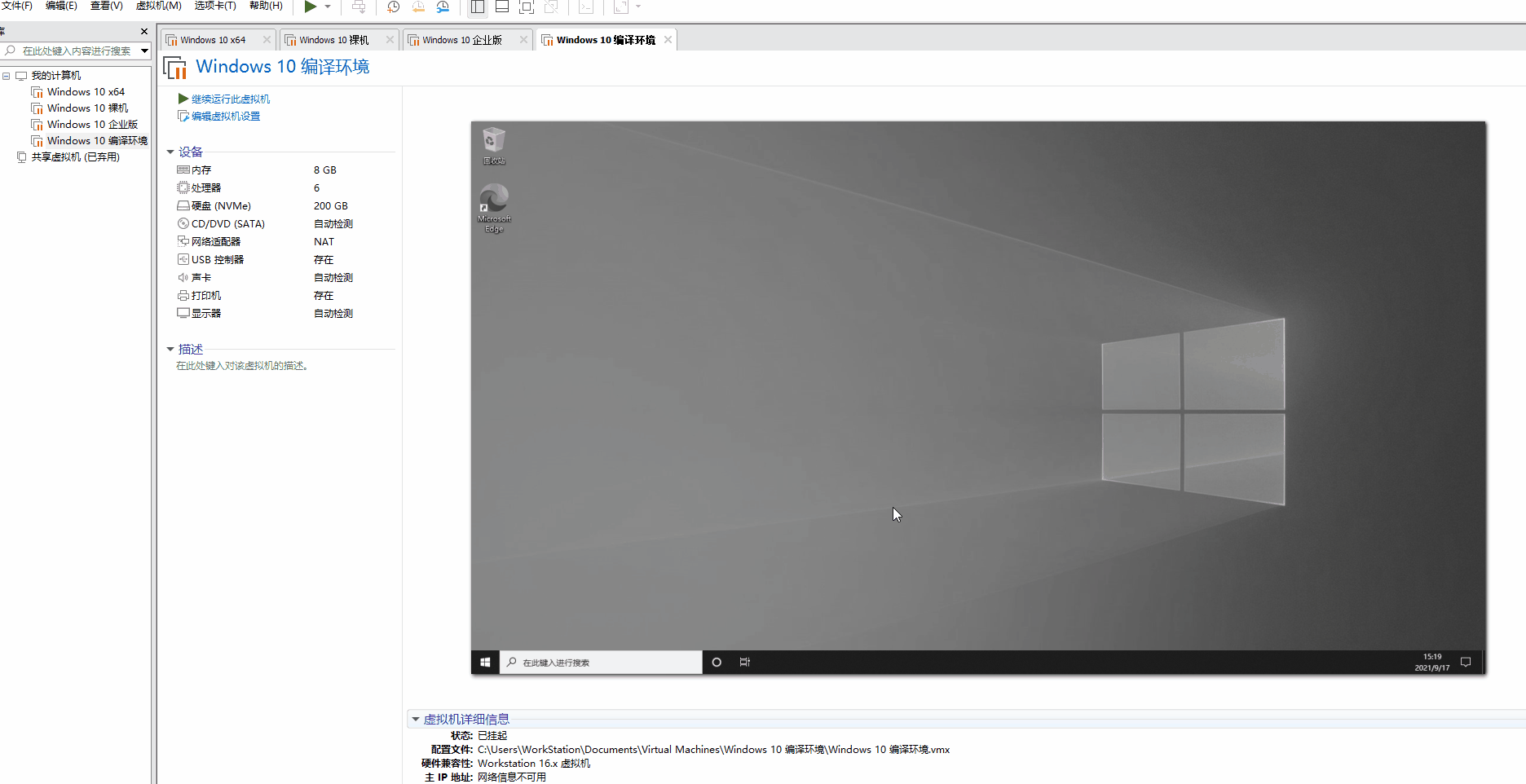Open the 帮助(H) menu
The image size is (1526, 784).
(266, 6)
